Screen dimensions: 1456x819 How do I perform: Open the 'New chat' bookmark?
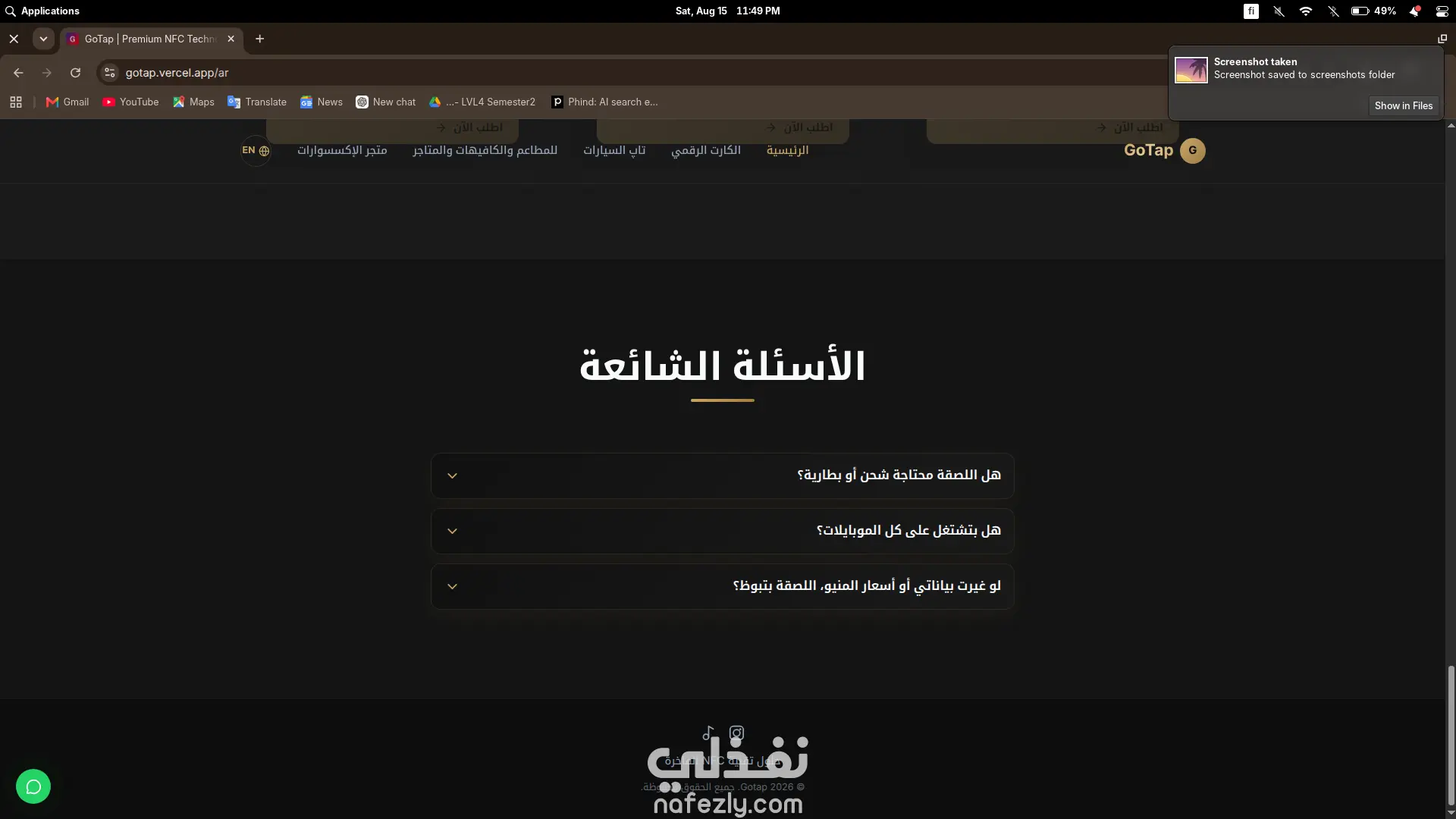[x=386, y=102]
